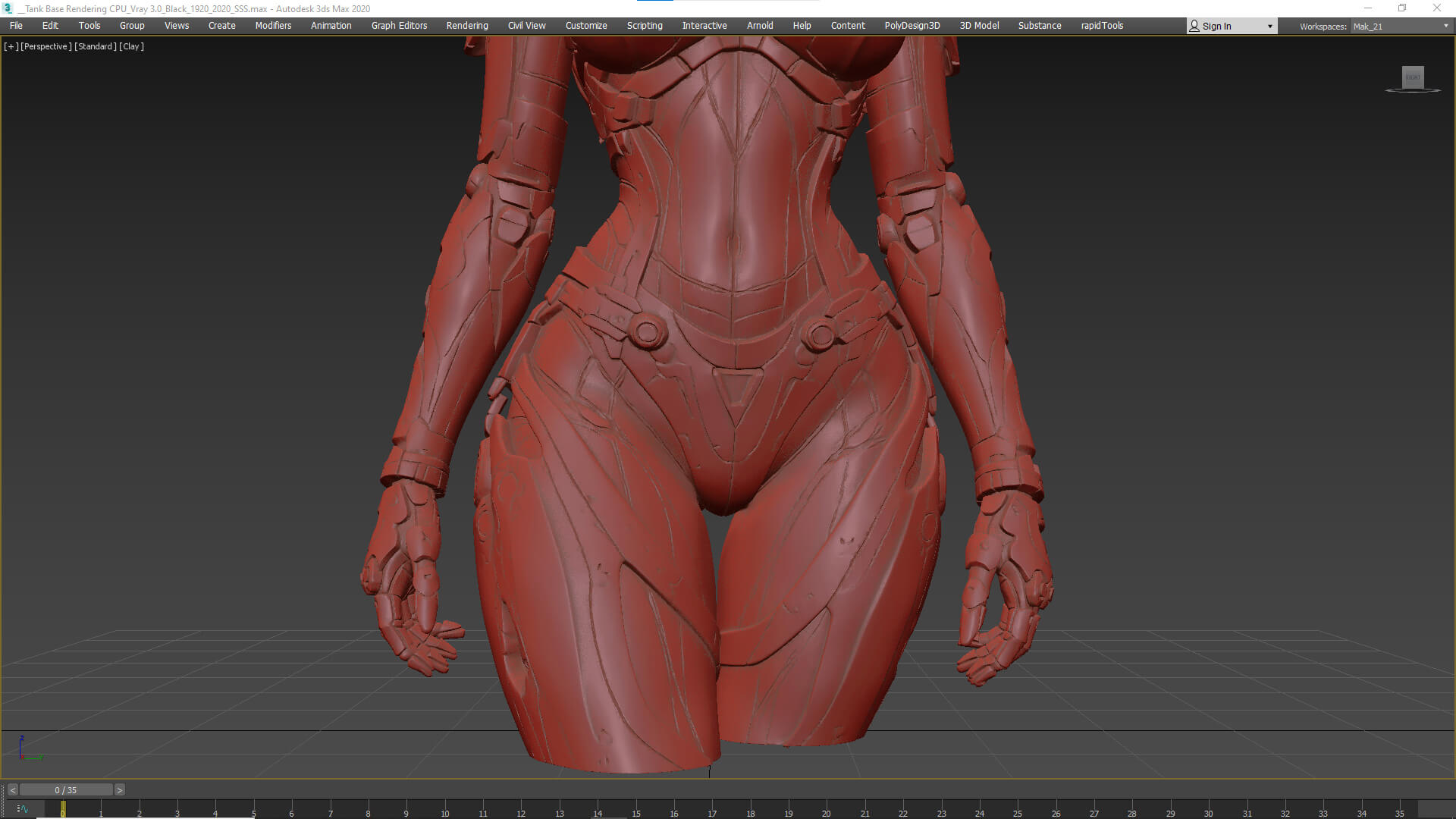Open the Edit menu
The height and width of the screenshot is (819, 1456).
point(50,26)
